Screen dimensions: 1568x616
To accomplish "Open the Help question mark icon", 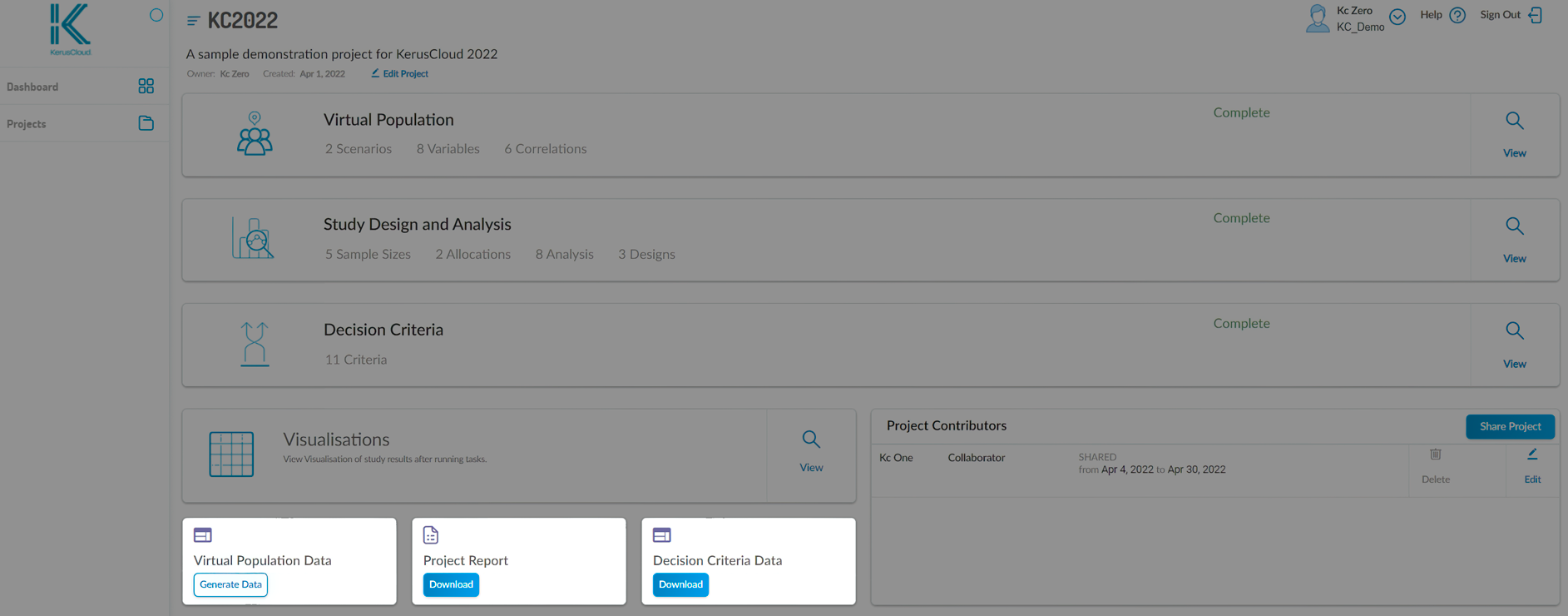I will click(x=1457, y=15).
